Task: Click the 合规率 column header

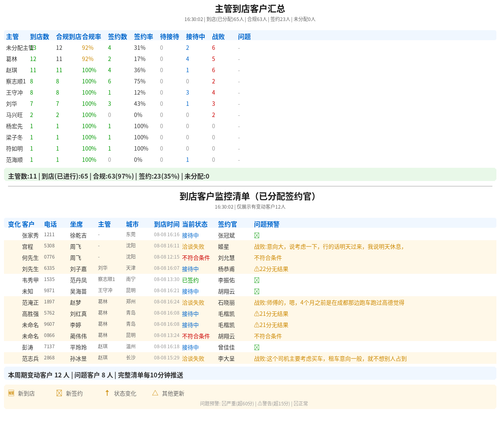Action: coord(92,37)
